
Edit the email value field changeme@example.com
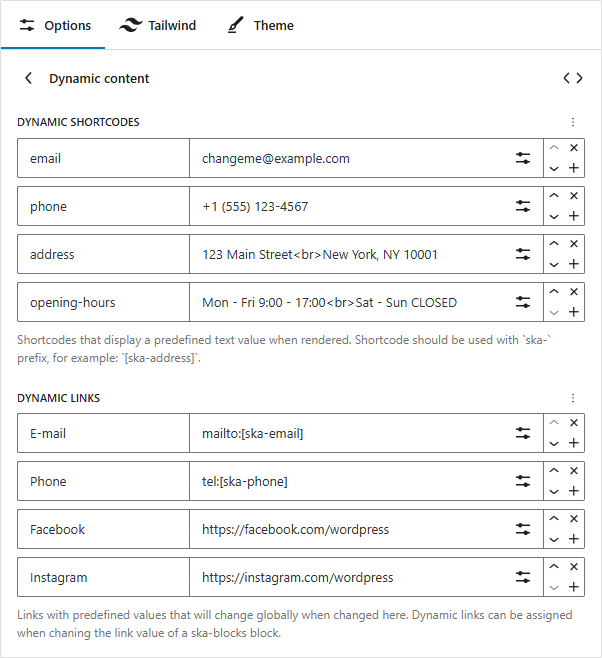click(x=350, y=158)
